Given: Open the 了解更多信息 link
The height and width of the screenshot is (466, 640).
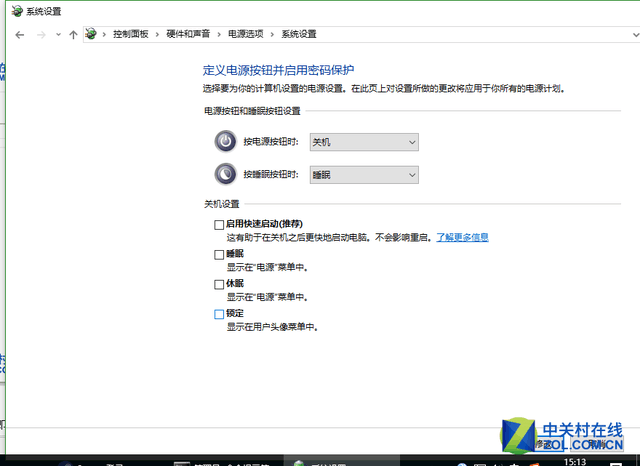Looking at the screenshot, I should tap(462, 238).
